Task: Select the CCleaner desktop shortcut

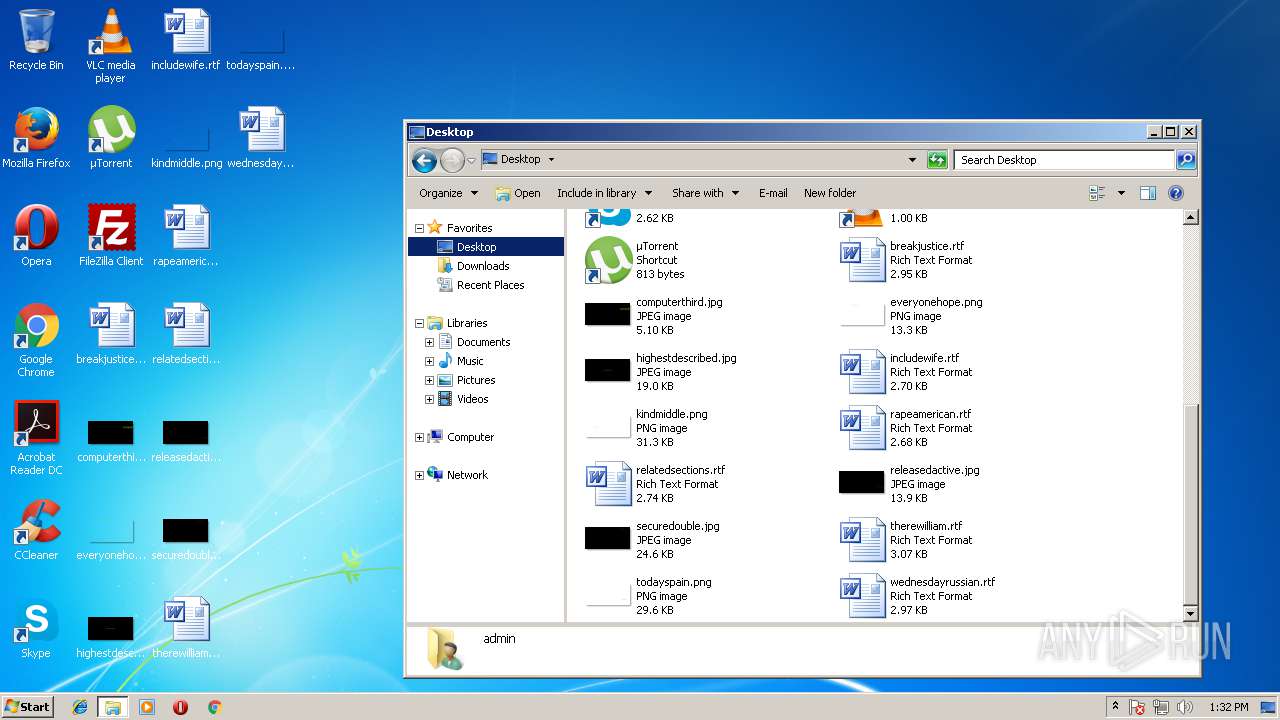Action: [x=36, y=530]
